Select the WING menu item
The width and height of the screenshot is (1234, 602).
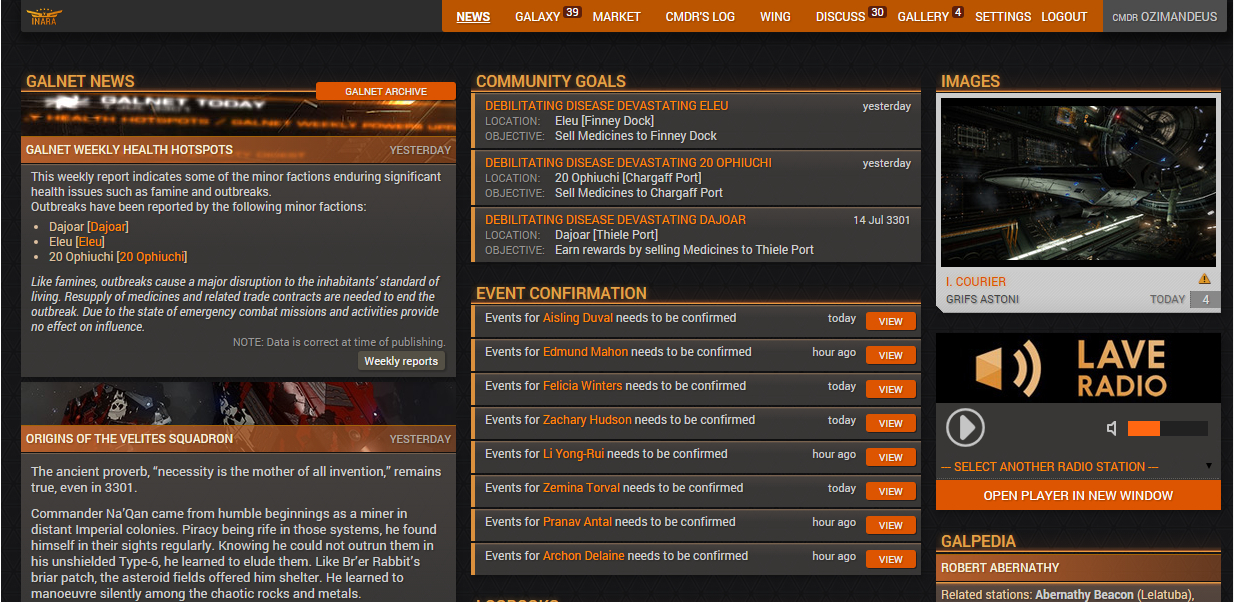[775, 17]
